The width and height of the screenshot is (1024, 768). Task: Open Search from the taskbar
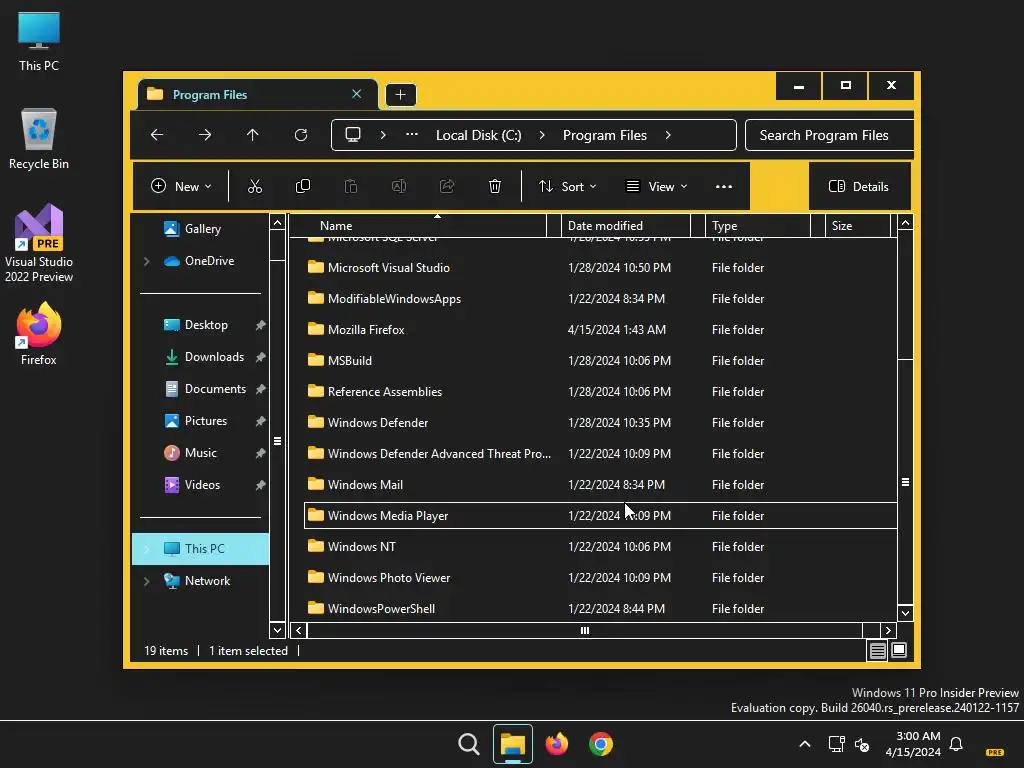[x=469, y=744]
